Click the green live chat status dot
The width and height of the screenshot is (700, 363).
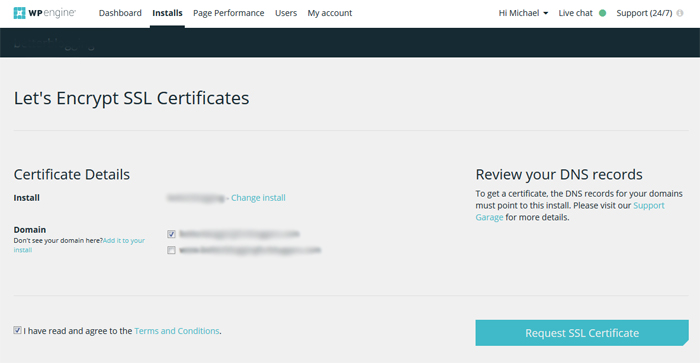pyautogui.click(x=602, y=13)
